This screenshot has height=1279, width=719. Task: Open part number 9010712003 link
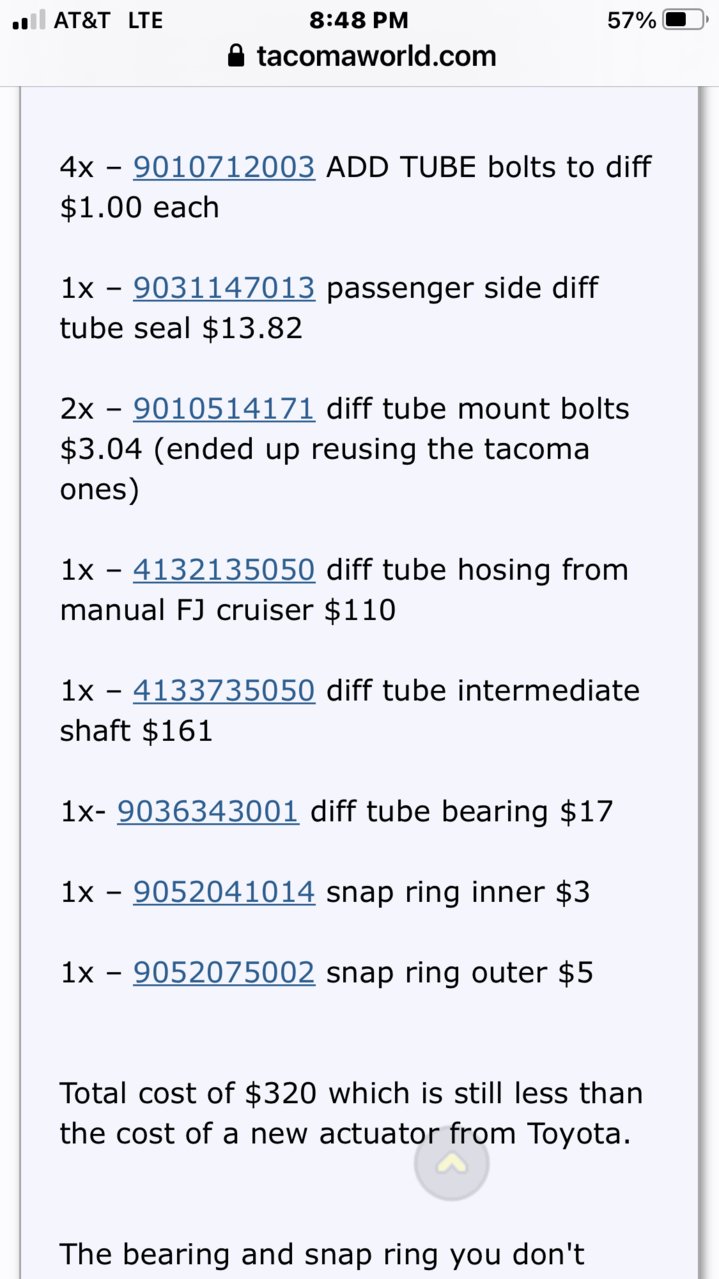[224, 167]
